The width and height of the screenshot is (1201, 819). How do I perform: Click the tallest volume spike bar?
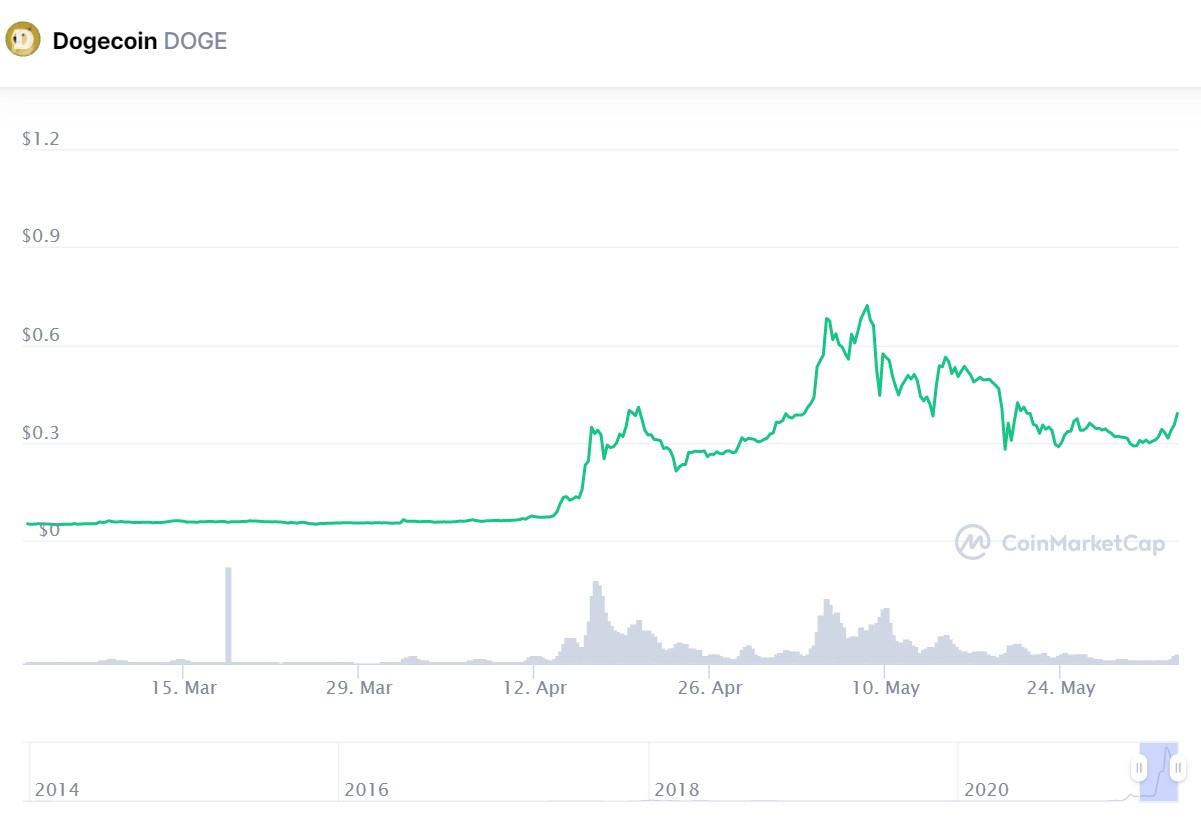[228, 610]
